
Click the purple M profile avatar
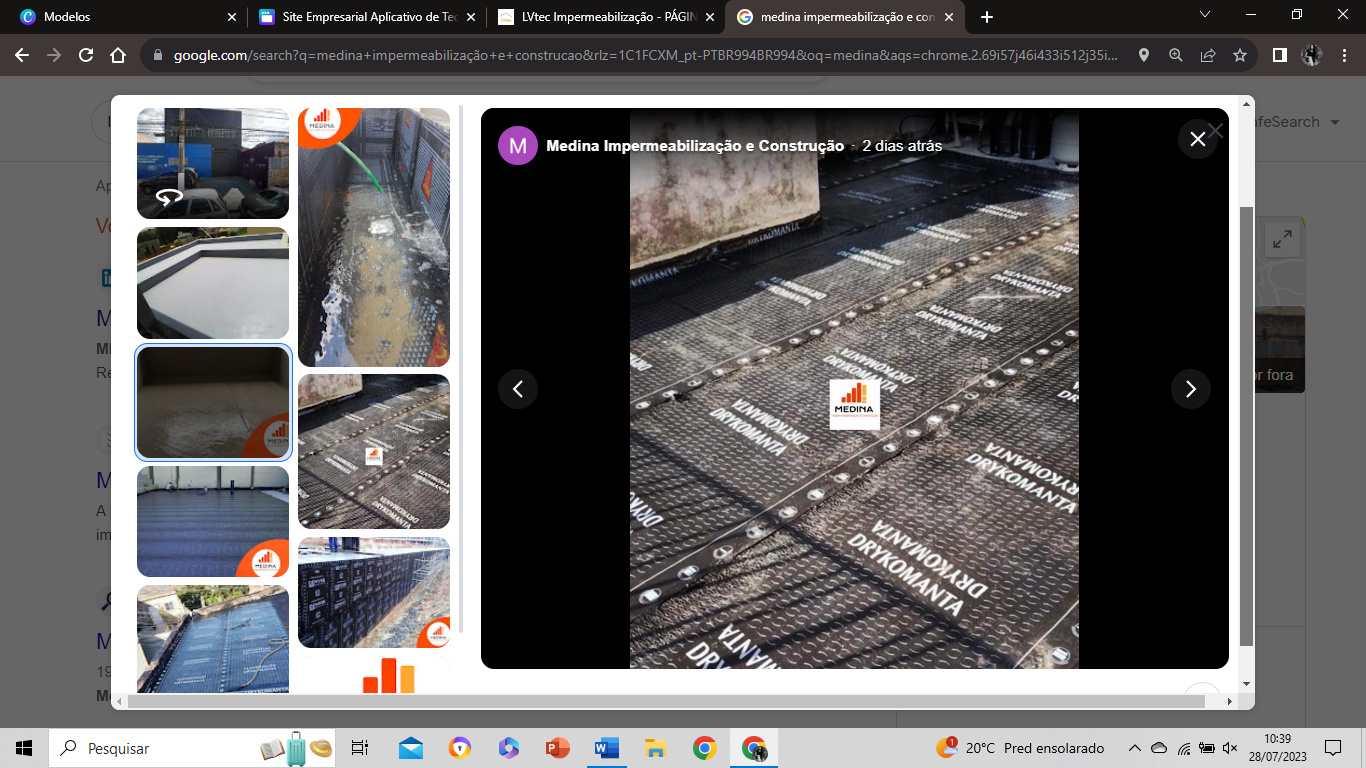coord(518,146)
